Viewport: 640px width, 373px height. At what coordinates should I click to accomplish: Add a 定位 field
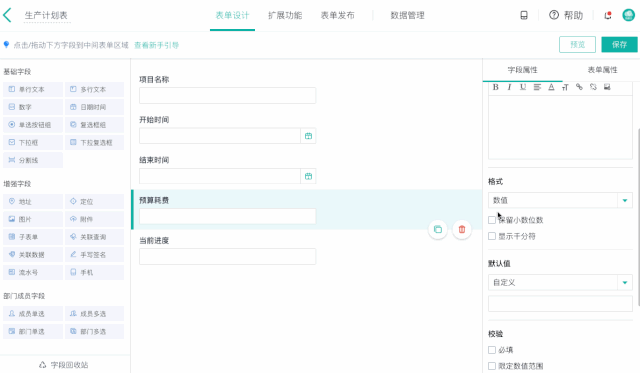pos(94,202)
